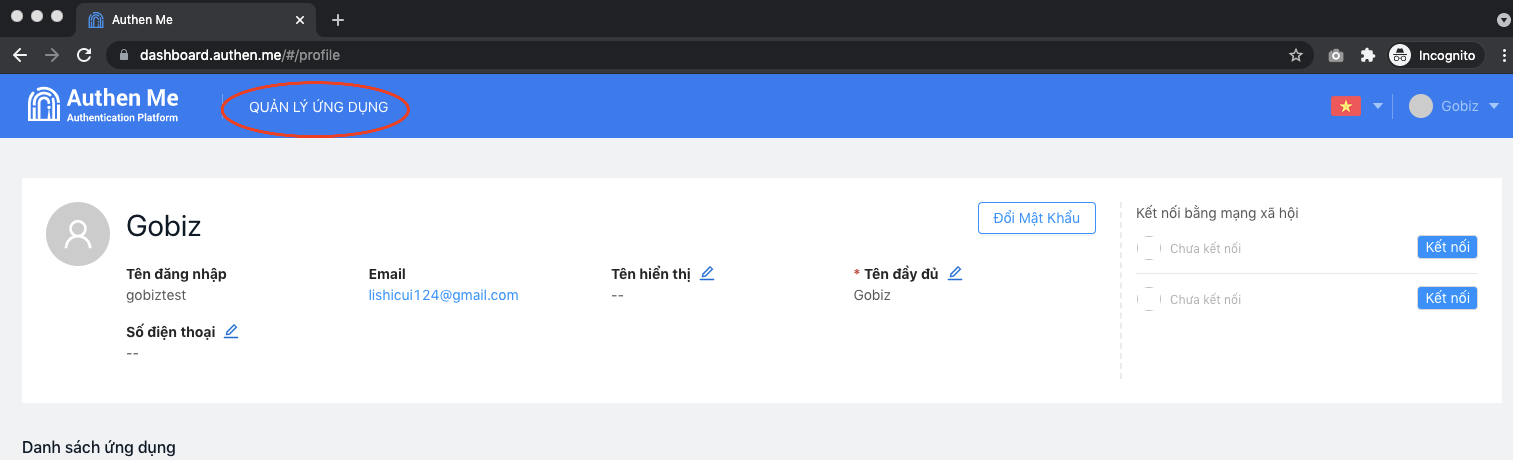This screenshot has width=1513, height=460.
Task: Click the first Kết nối button
Action: pos(1447,247)
